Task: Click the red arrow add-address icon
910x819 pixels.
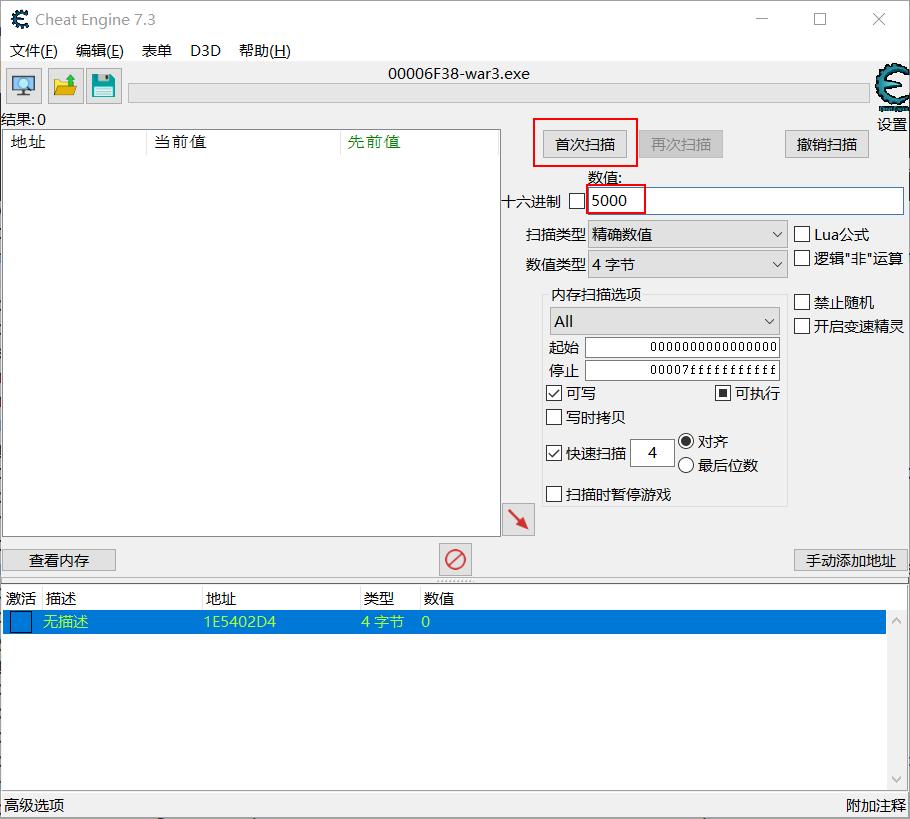Action: pos(518,519)
